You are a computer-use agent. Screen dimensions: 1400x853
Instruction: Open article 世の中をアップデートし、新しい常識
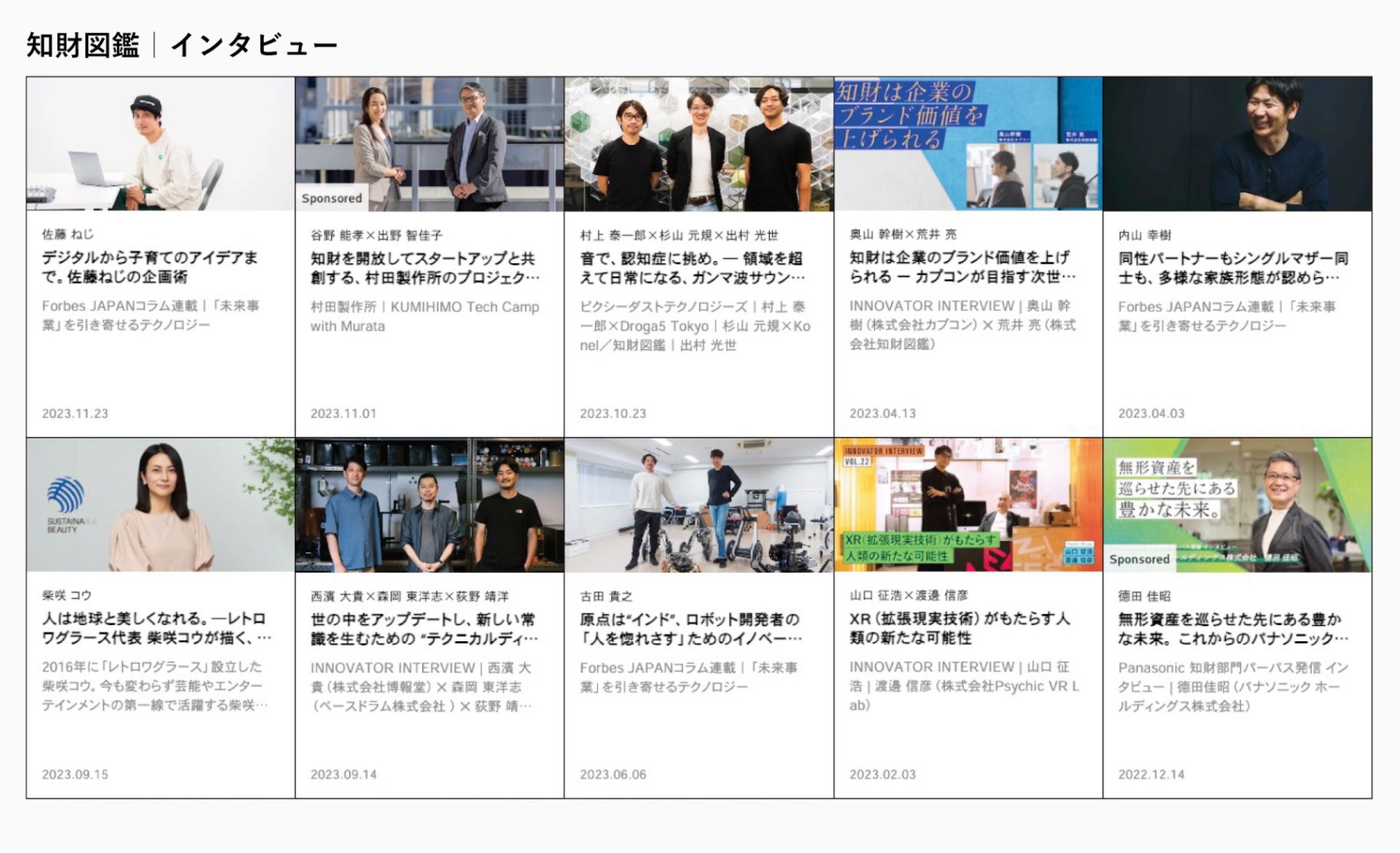[424, 629]
